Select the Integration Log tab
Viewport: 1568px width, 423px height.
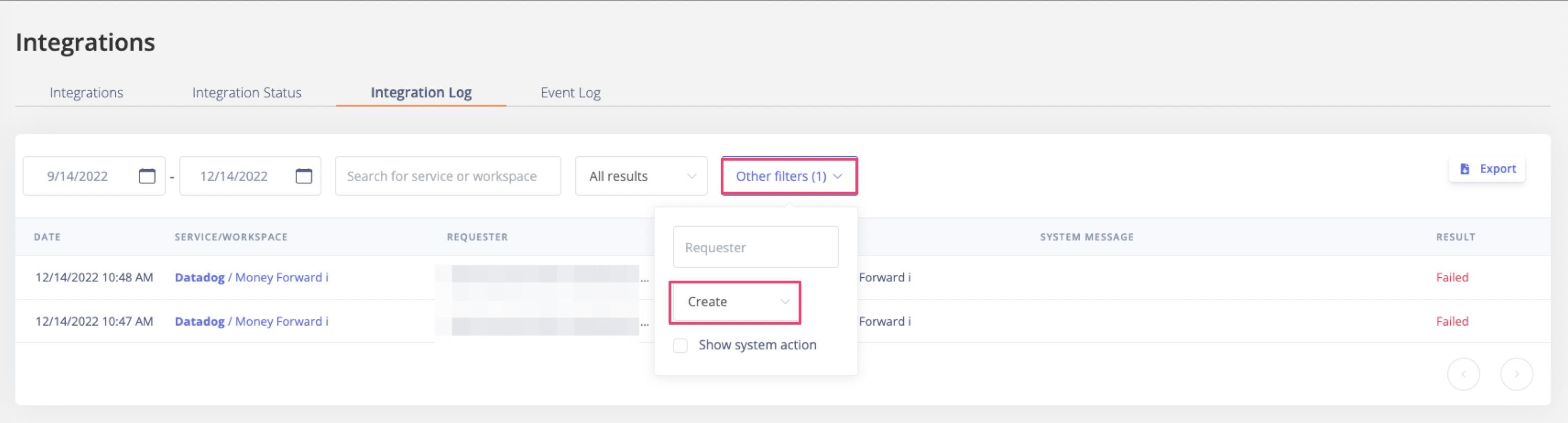[421, 93]
